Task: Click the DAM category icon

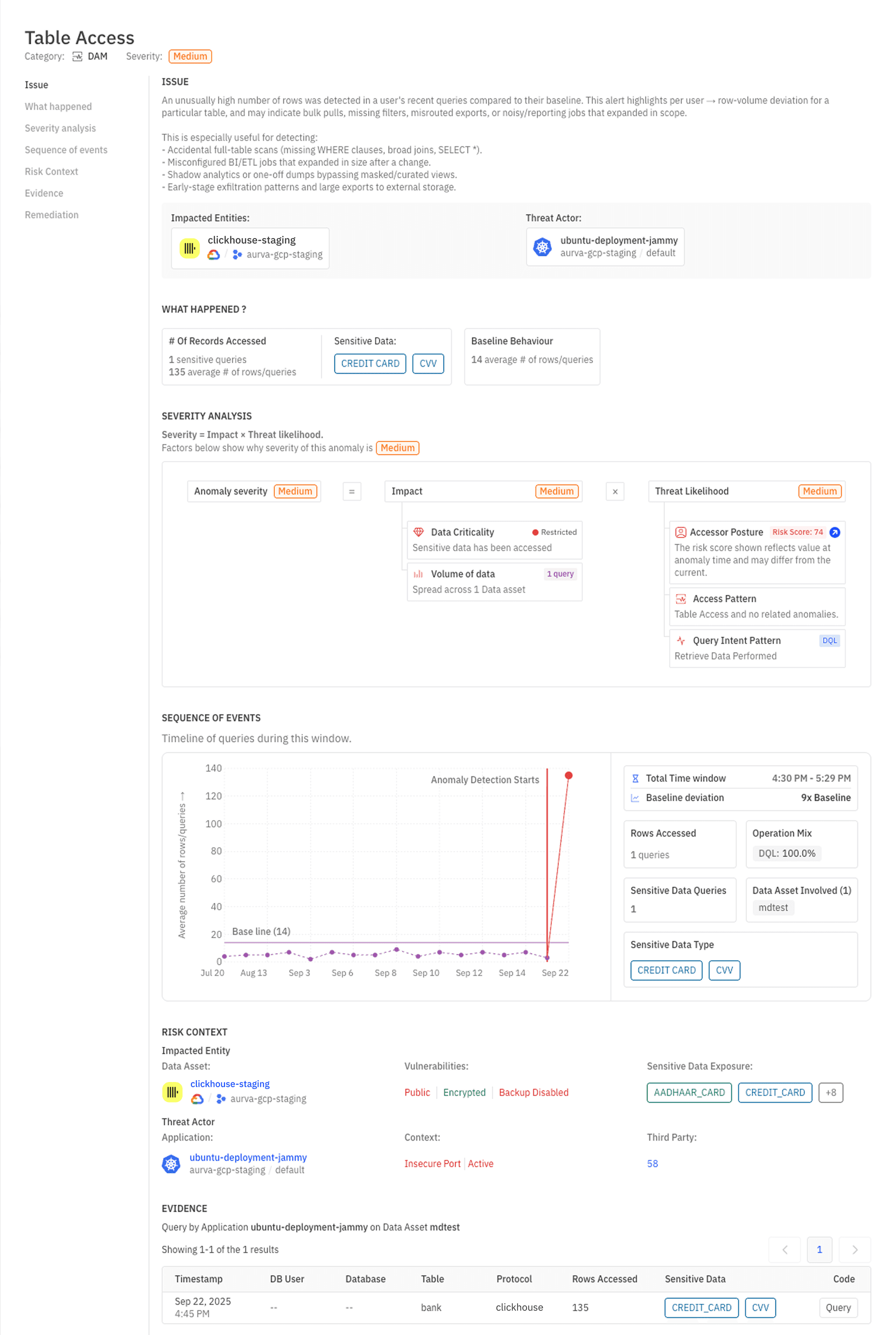Action: click(x=77, y=56)
